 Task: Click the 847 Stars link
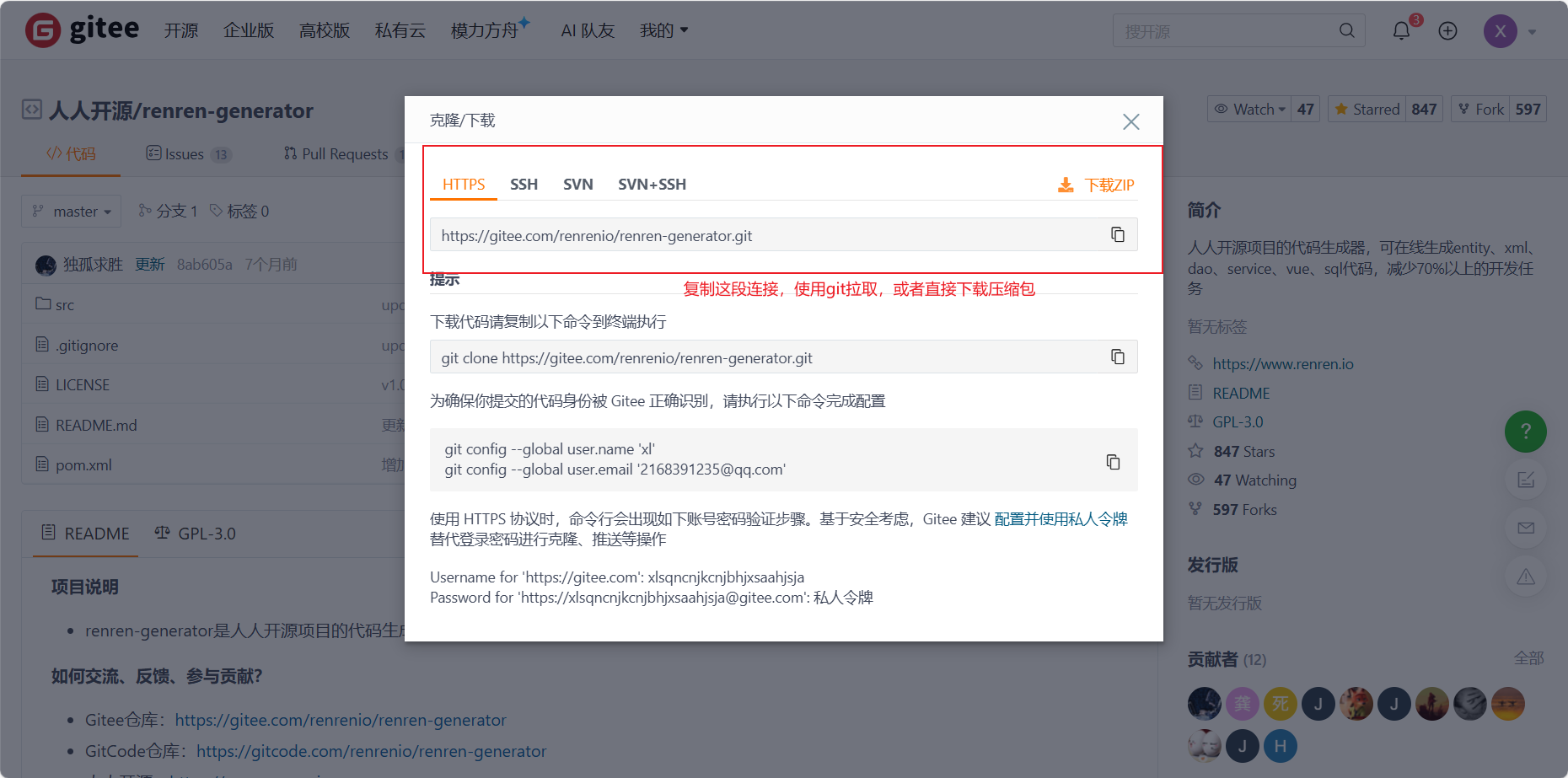click(1244, 452)
